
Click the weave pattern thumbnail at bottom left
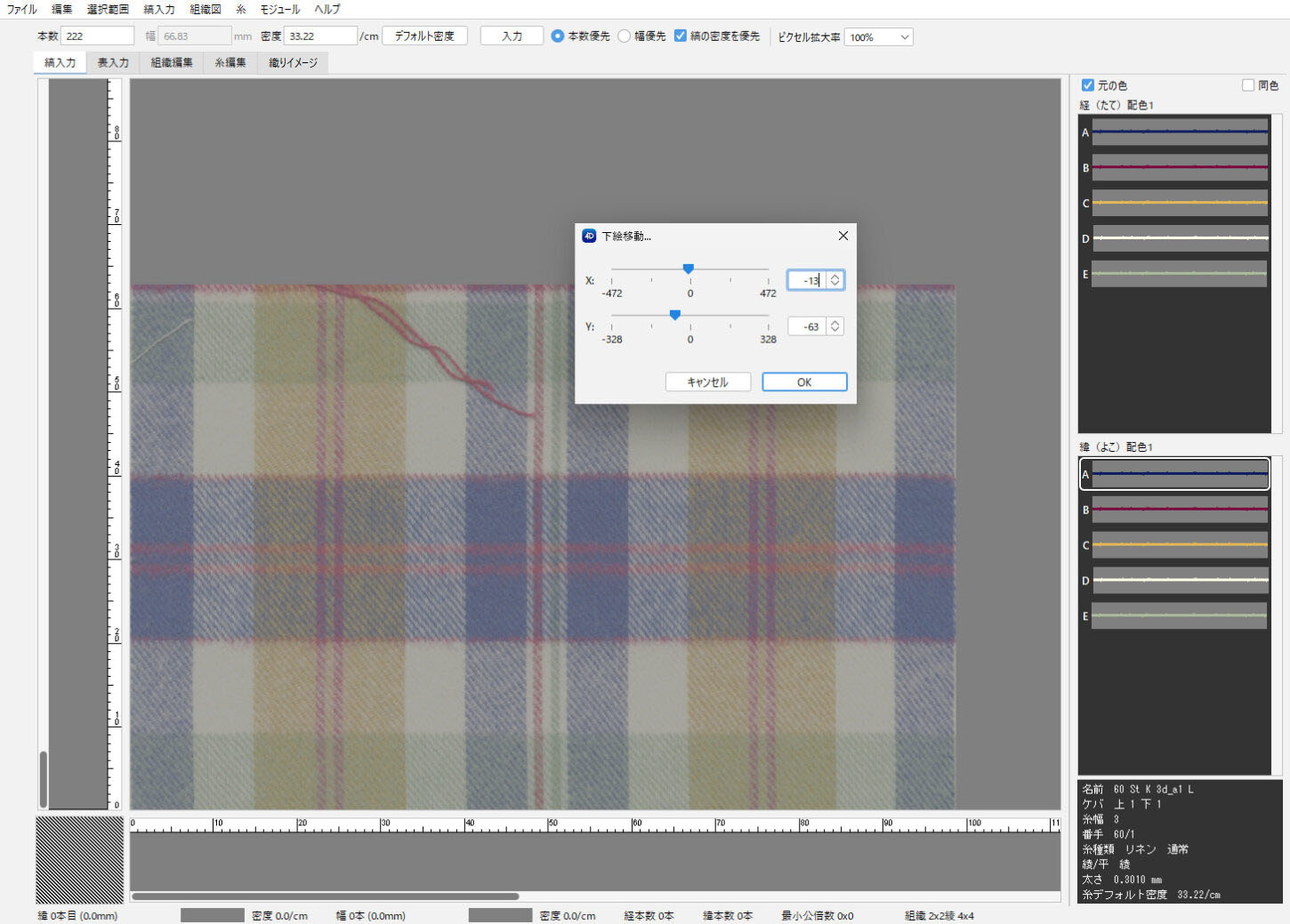pyautogui.click(x=79, y=859)
